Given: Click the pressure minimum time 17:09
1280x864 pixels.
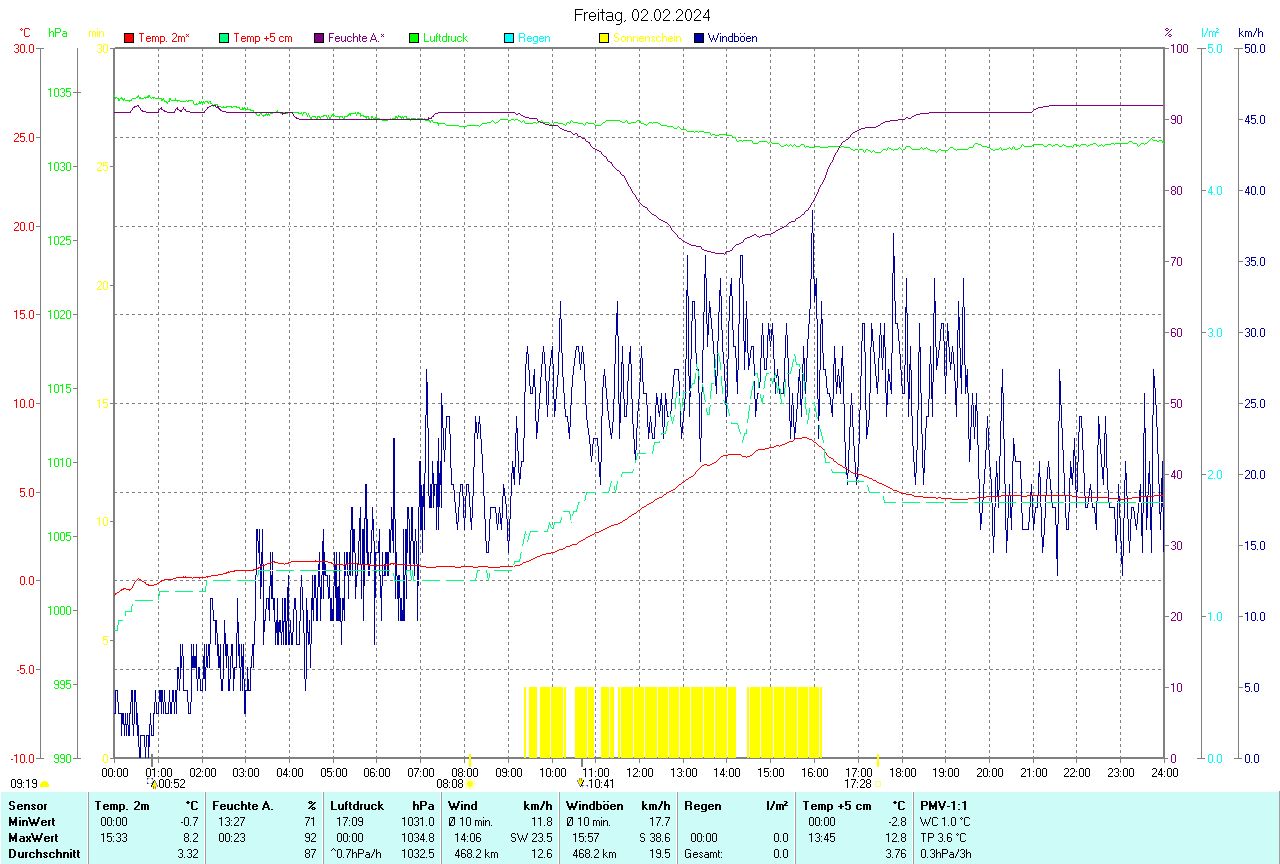Looking at the screenshot, I should tap(350, 822).
